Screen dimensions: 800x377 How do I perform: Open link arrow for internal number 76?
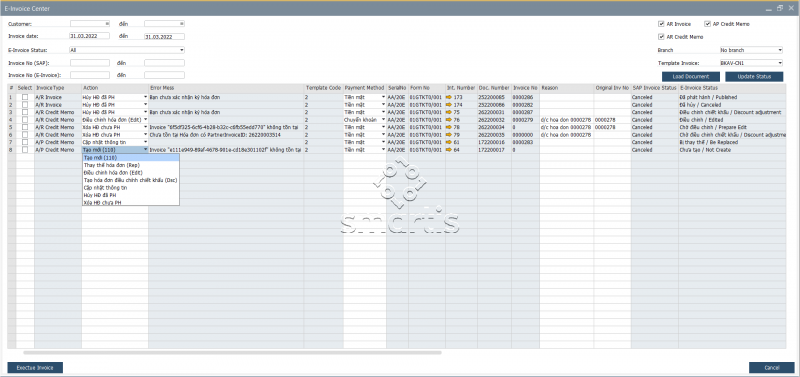(449, 119)
